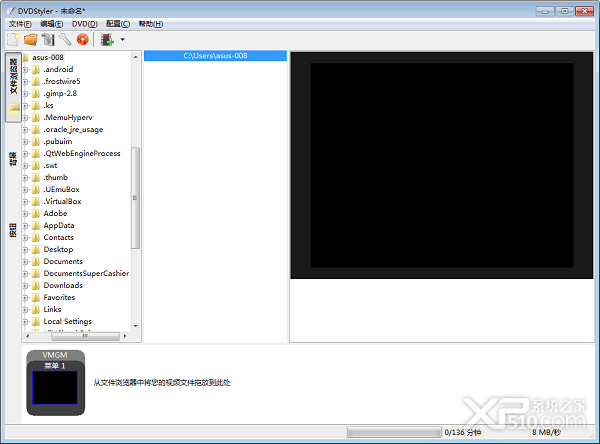Select the .UEmuBox folder
The width and height of the screenshot is (600, 444).
61,189
